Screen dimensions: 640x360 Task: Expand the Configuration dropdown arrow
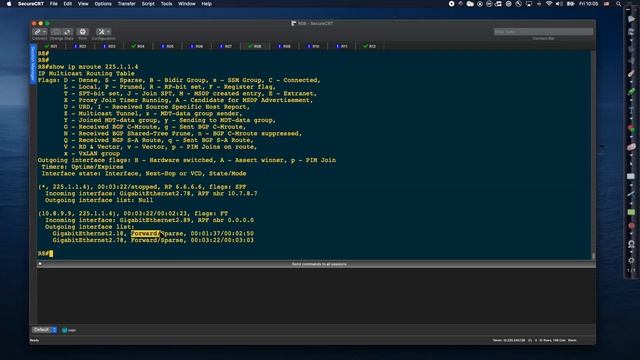click(x=109, y=32)
